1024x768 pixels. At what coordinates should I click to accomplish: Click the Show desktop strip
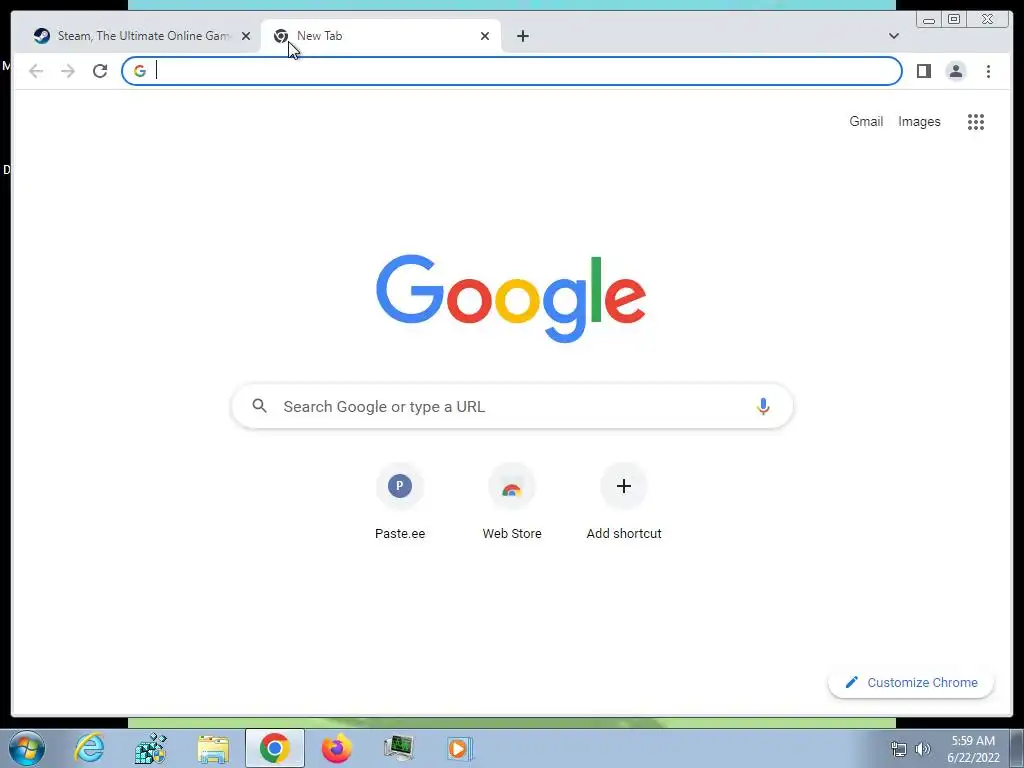tap(1017, 748)
